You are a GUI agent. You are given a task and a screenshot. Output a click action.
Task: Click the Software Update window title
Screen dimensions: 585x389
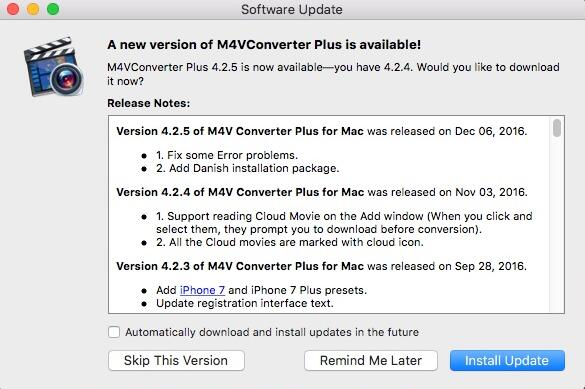pos(292,9)
